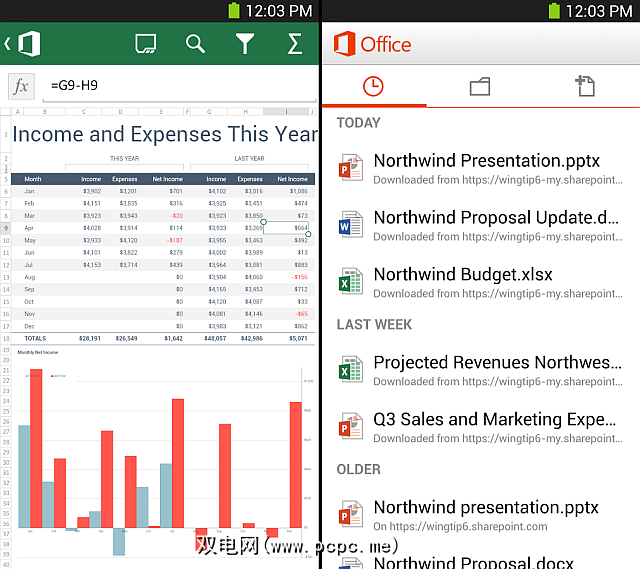This screenshot has height=569, width=640.
Task: Switch to the Recent clock tab
Action: pyautogui.click(x=373, y=87)
